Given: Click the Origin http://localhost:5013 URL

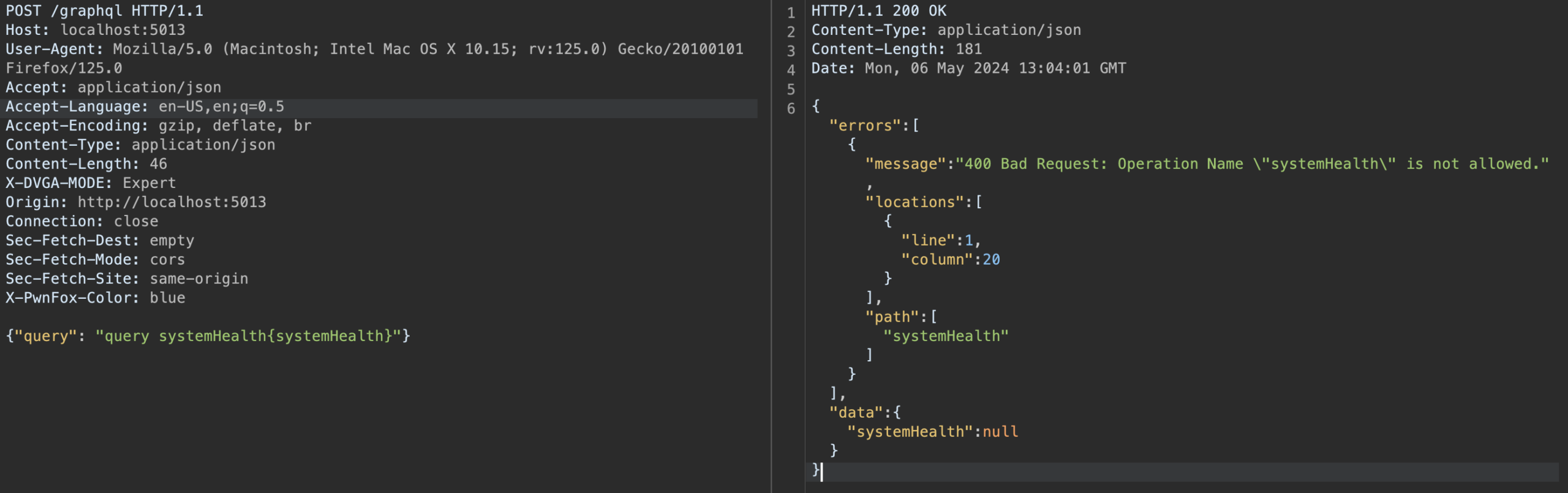Looking at the screenshot, I should (171, 202).
